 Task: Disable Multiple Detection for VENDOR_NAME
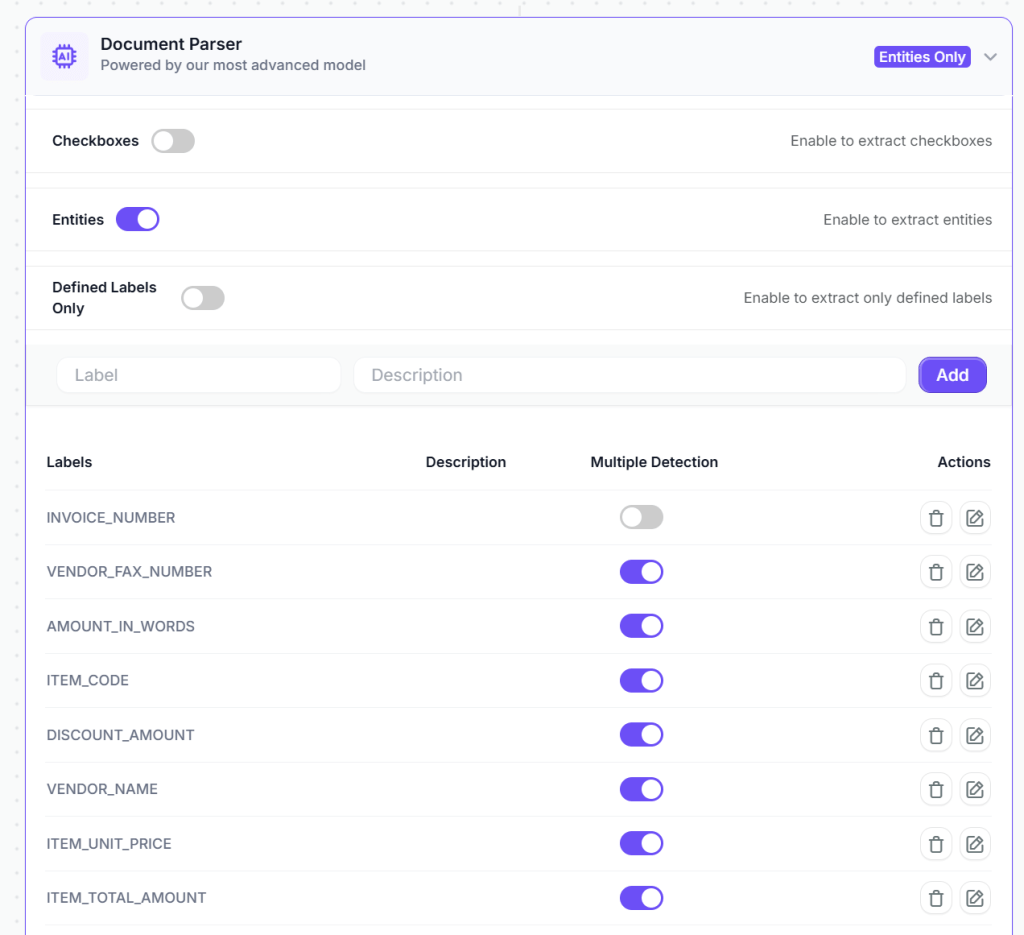[641, 789]
